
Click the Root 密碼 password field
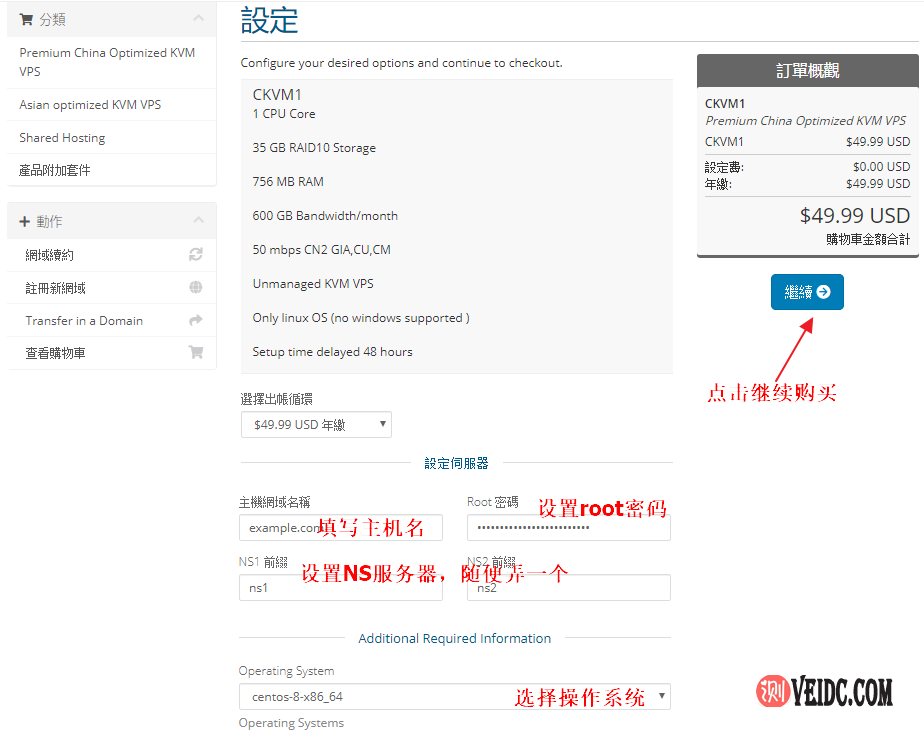point(569,527)
